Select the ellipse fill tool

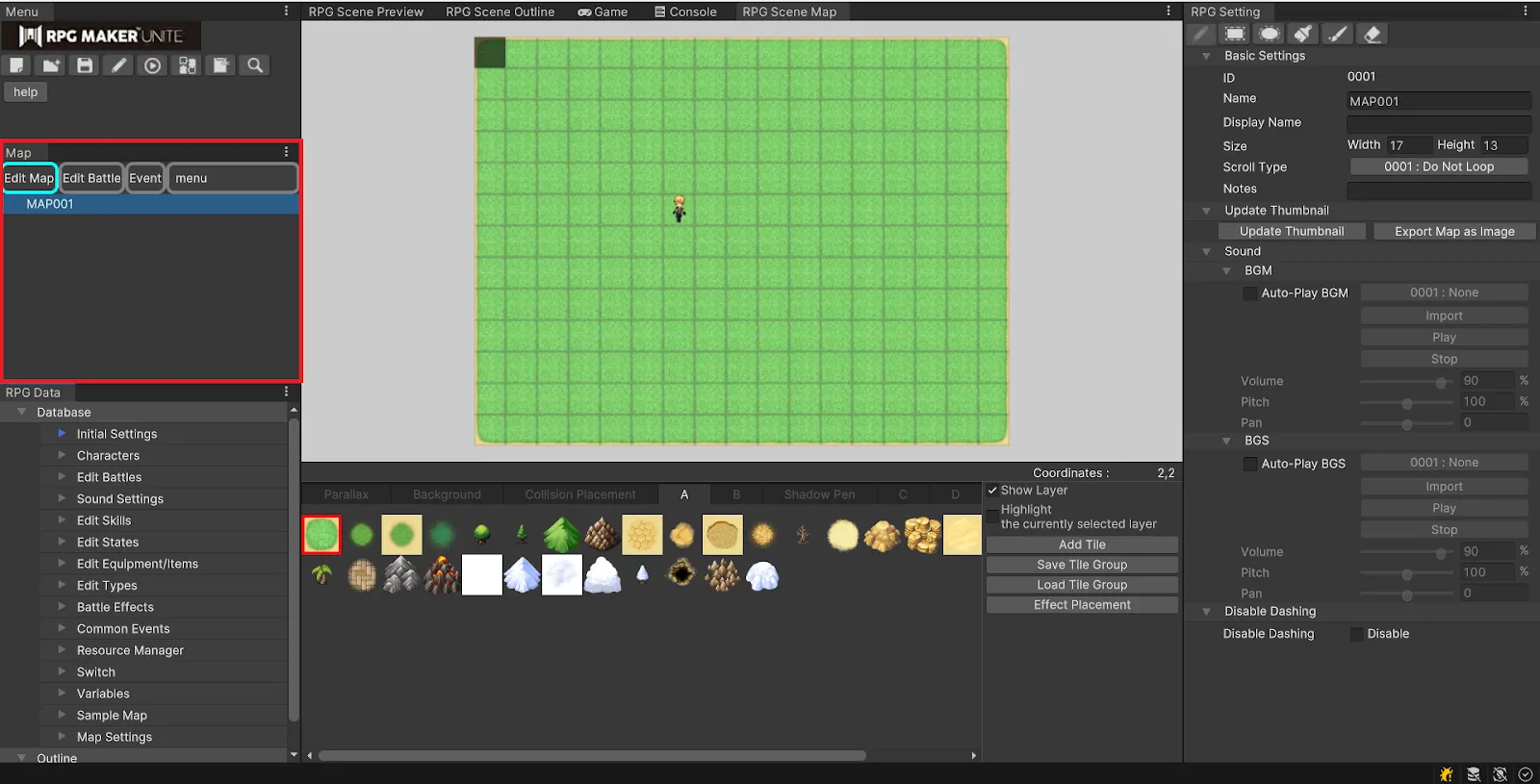[1270, 35]
